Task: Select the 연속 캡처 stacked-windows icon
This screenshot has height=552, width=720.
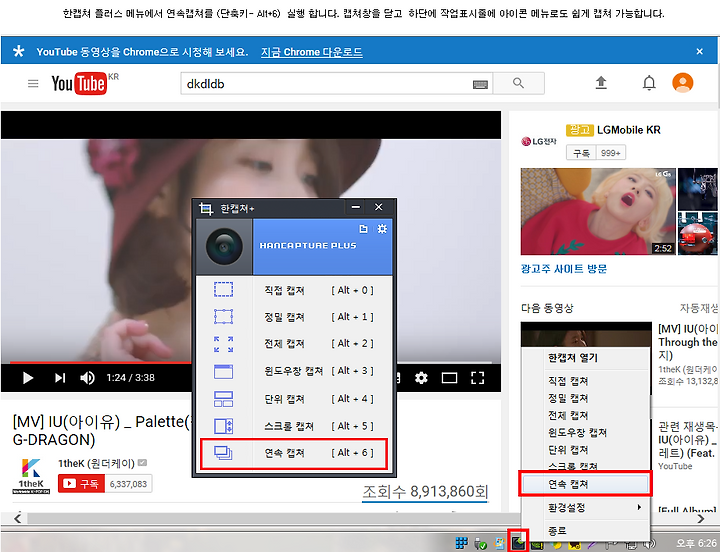Action: click(223, 453)
